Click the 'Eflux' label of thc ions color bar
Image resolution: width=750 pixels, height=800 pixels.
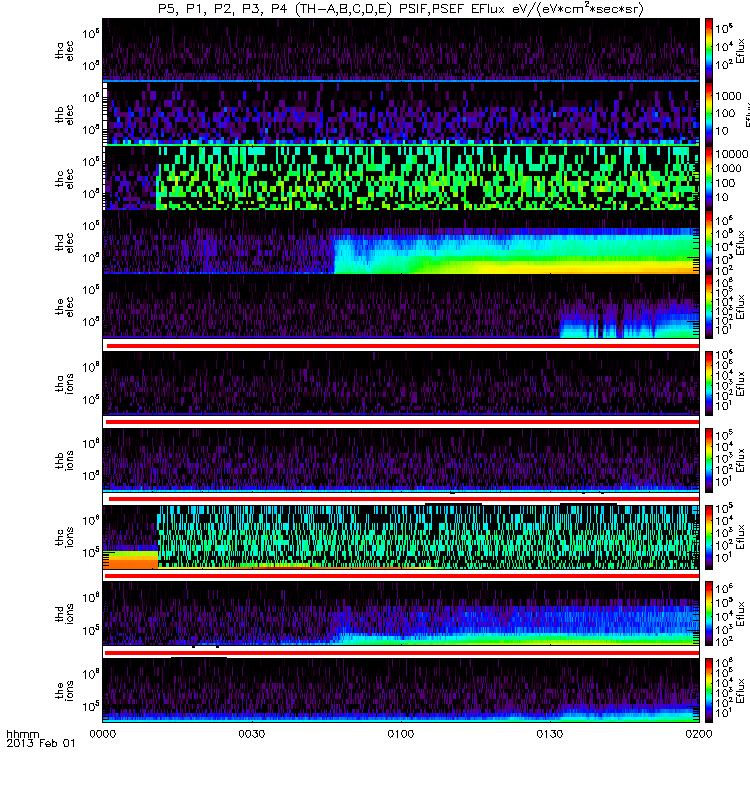pos(740,537)
